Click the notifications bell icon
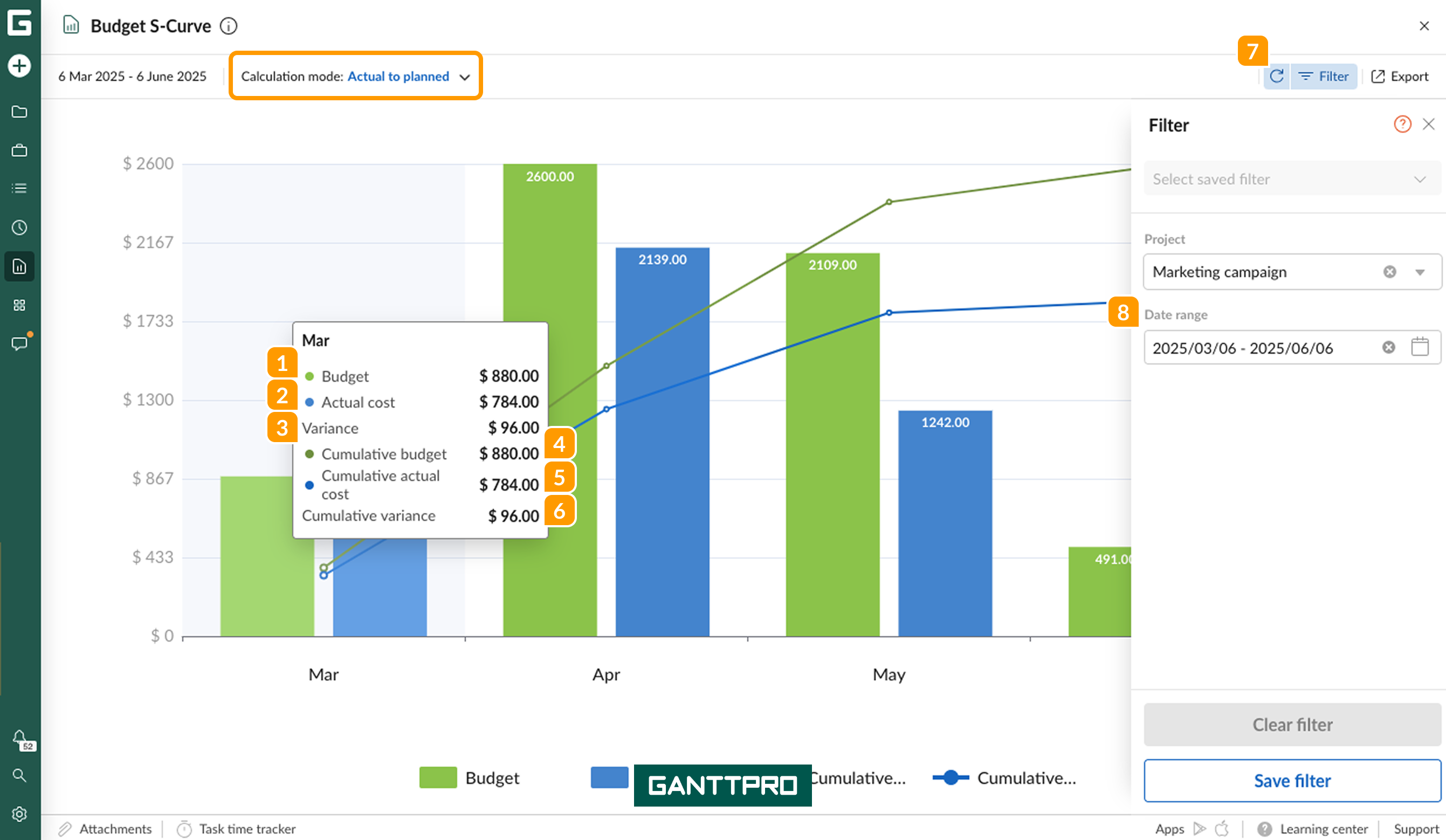Image resolution: width=1446 pixels, height=840 pixels. 19,736
